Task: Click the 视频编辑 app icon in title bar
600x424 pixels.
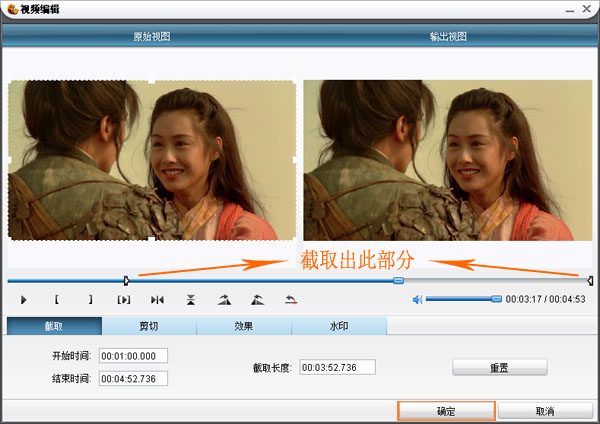Action: [13, 9]
